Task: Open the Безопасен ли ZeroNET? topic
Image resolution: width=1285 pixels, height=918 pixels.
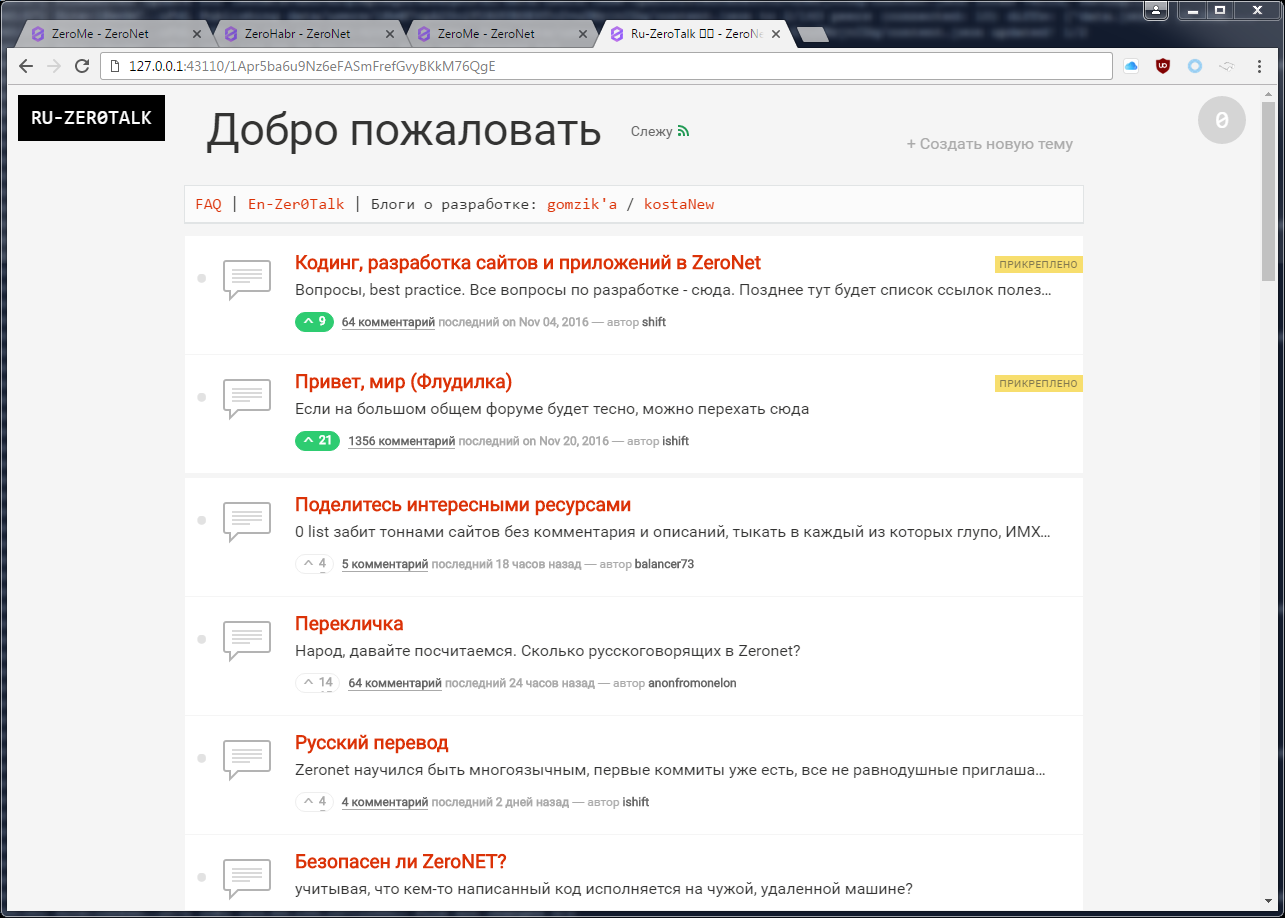Action: (x=401, y=862)
